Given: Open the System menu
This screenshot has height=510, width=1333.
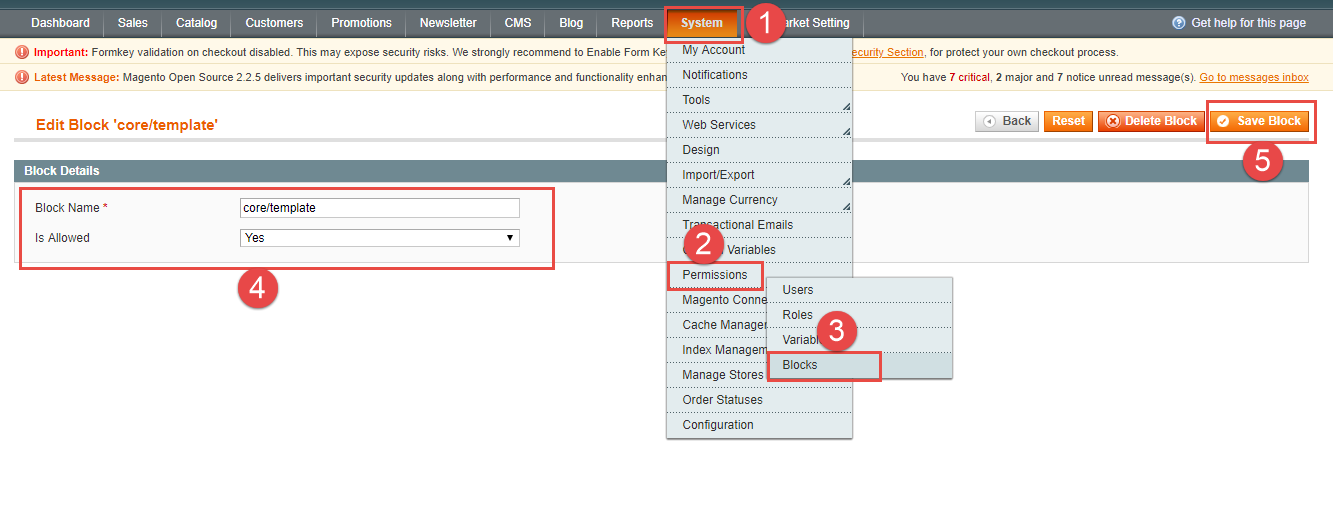Looking at the screenshot, I should pyautogui.click(x=701, y=23).
